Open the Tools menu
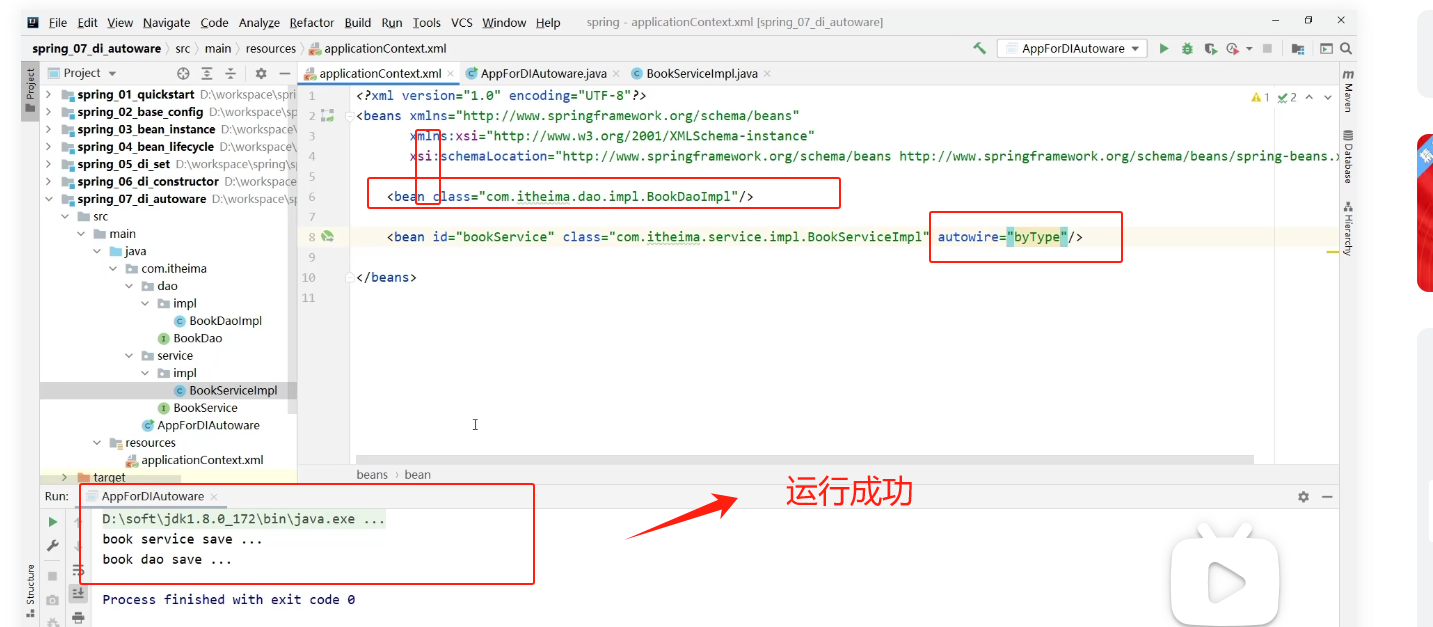 pos(427,22)
